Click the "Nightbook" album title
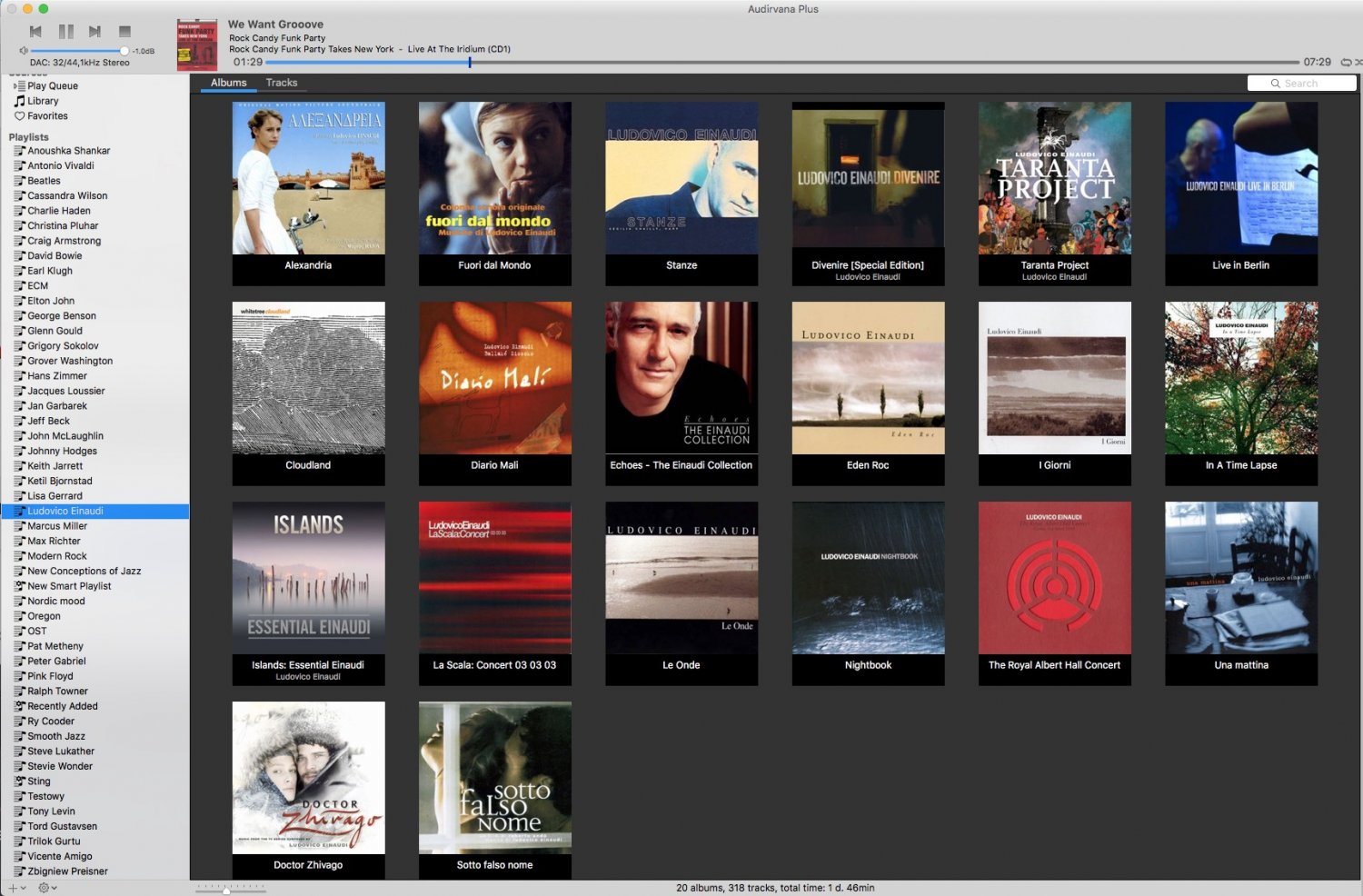The height and width of the screenshot is (896, 1363). 868,665
